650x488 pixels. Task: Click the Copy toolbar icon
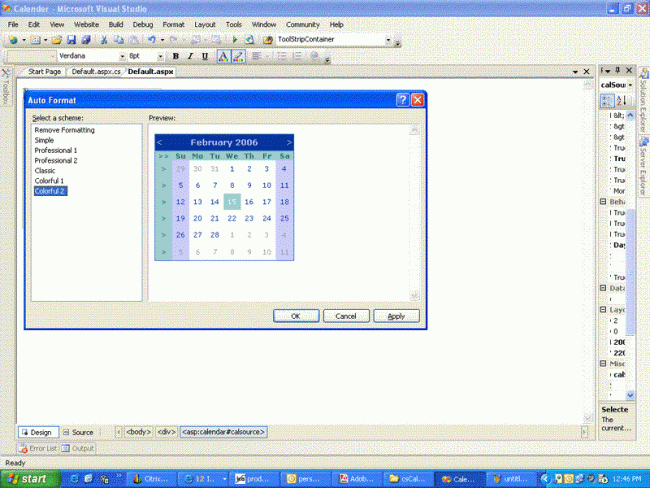pyautogui.click(x=119, y=40)
